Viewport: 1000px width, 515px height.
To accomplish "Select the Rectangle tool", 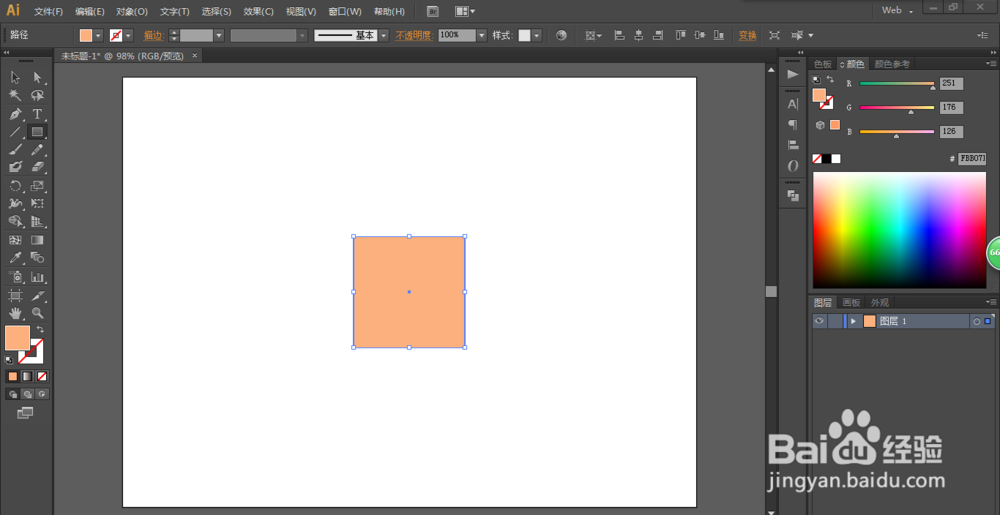I will tap(38, 132).
